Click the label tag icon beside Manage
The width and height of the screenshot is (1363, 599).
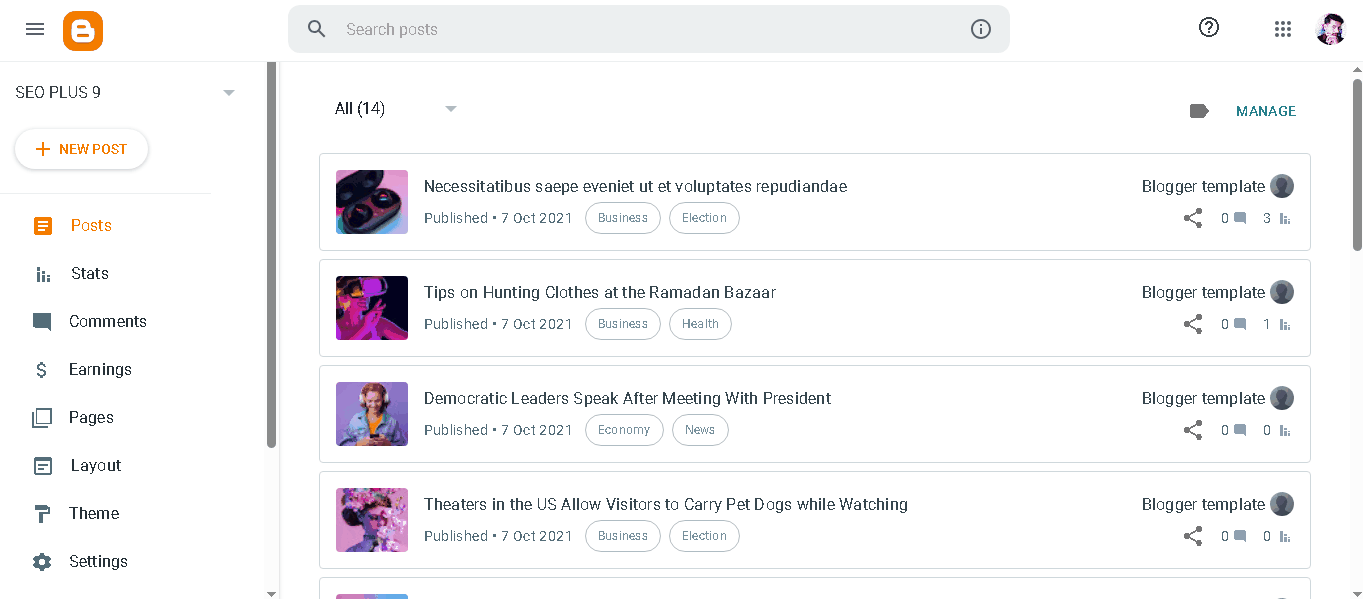pos(1199,111)
